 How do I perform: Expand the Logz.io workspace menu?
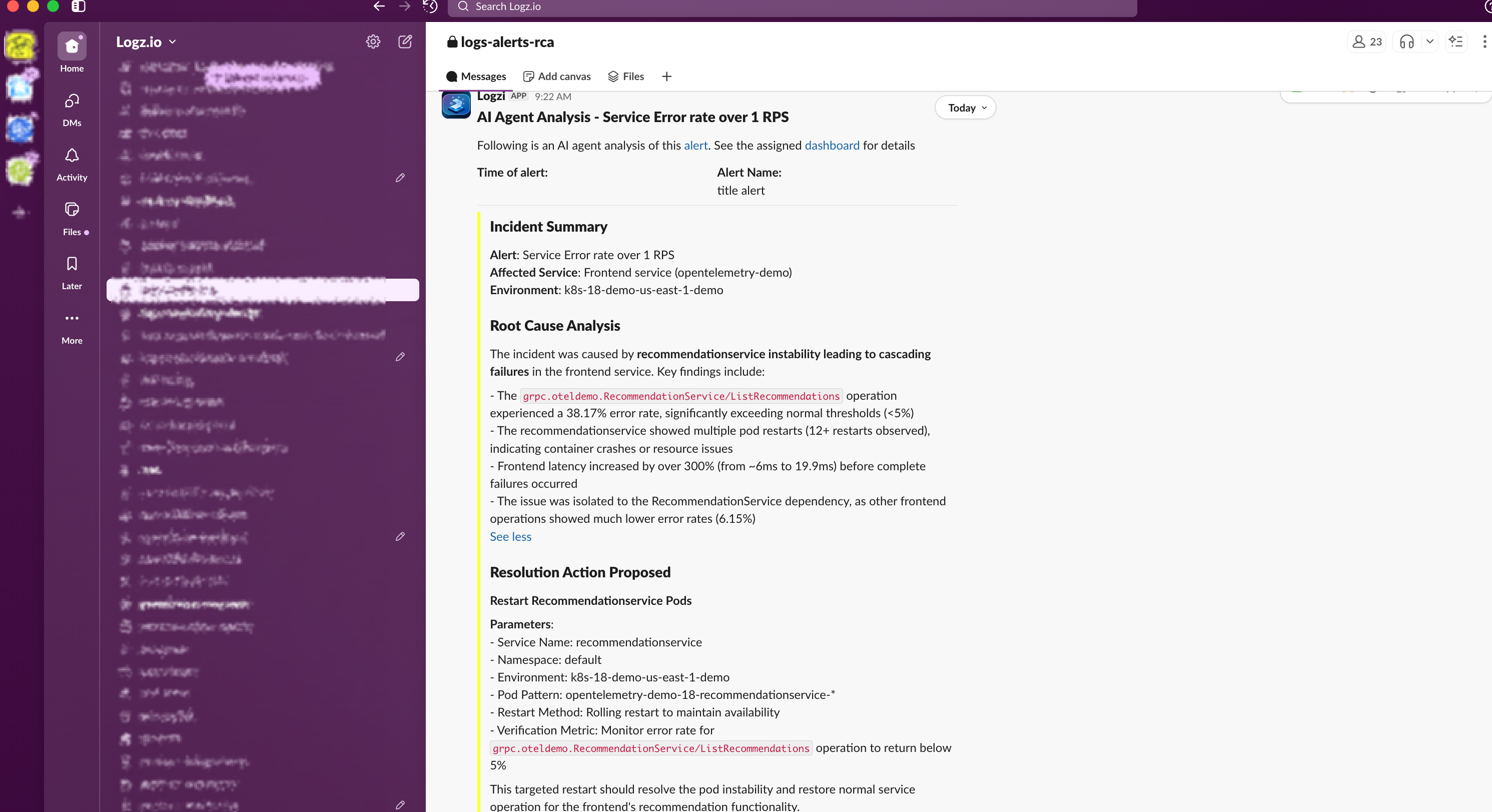(146, 42)
